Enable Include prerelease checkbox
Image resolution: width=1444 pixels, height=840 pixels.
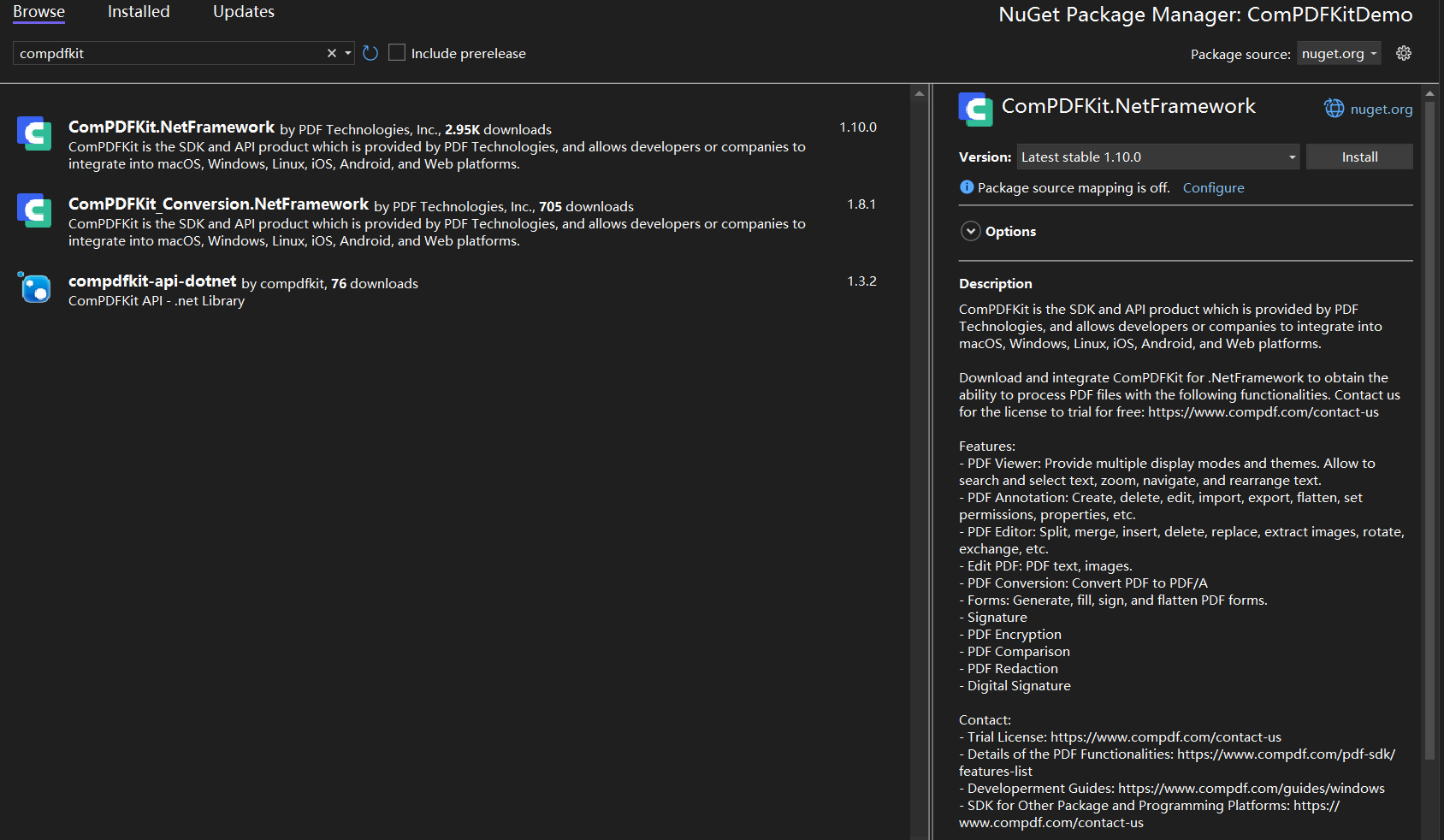point(397,52)
